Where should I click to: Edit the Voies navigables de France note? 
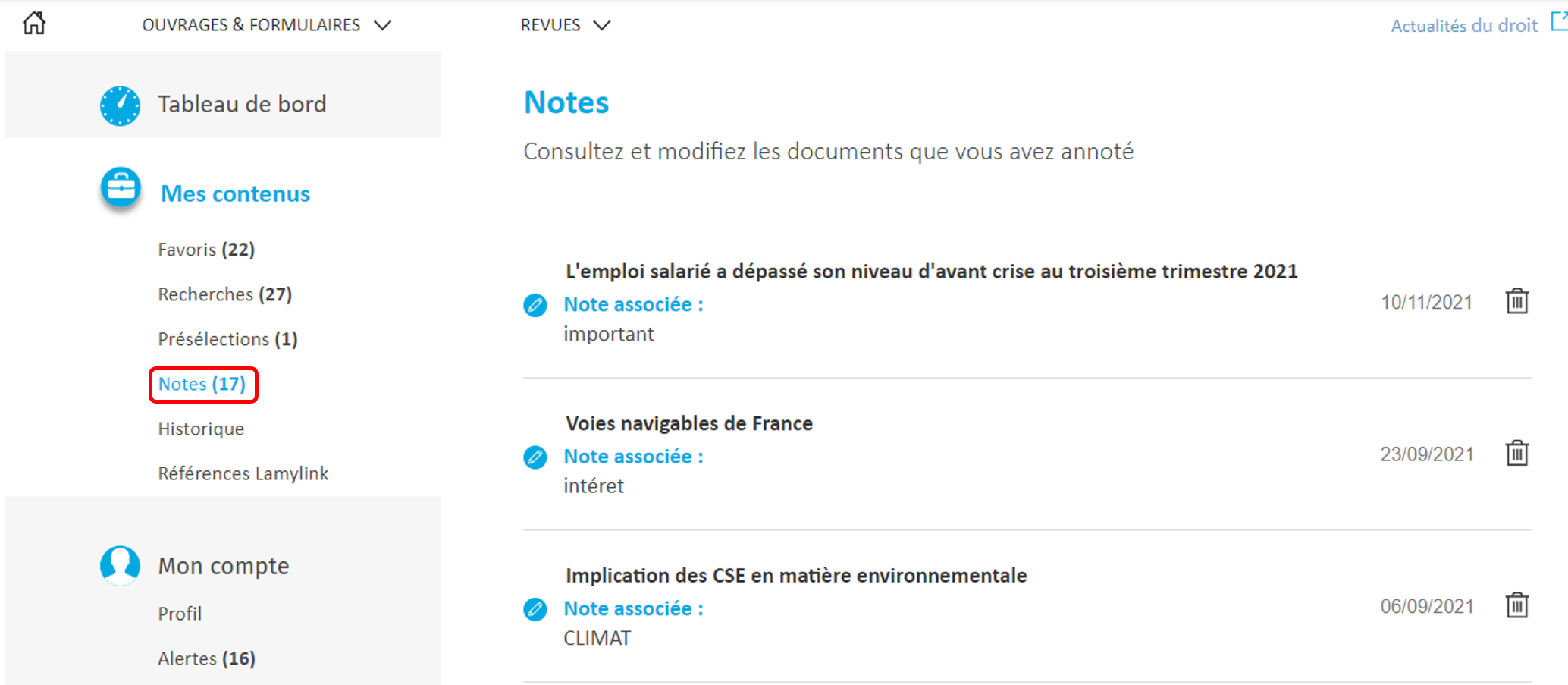[535, 457]
